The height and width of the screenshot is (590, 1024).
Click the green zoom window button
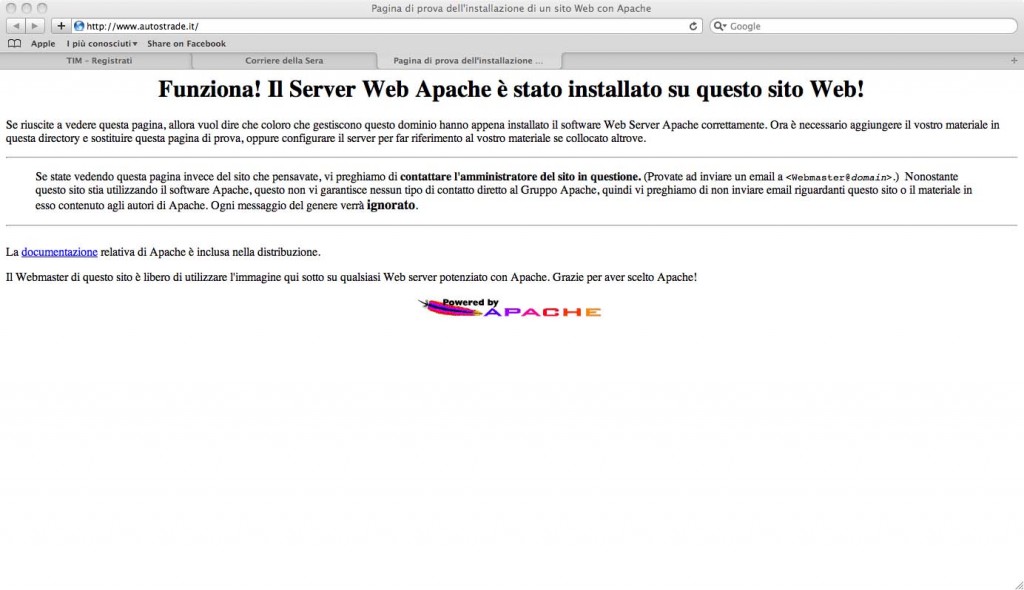tap(42, 8)
